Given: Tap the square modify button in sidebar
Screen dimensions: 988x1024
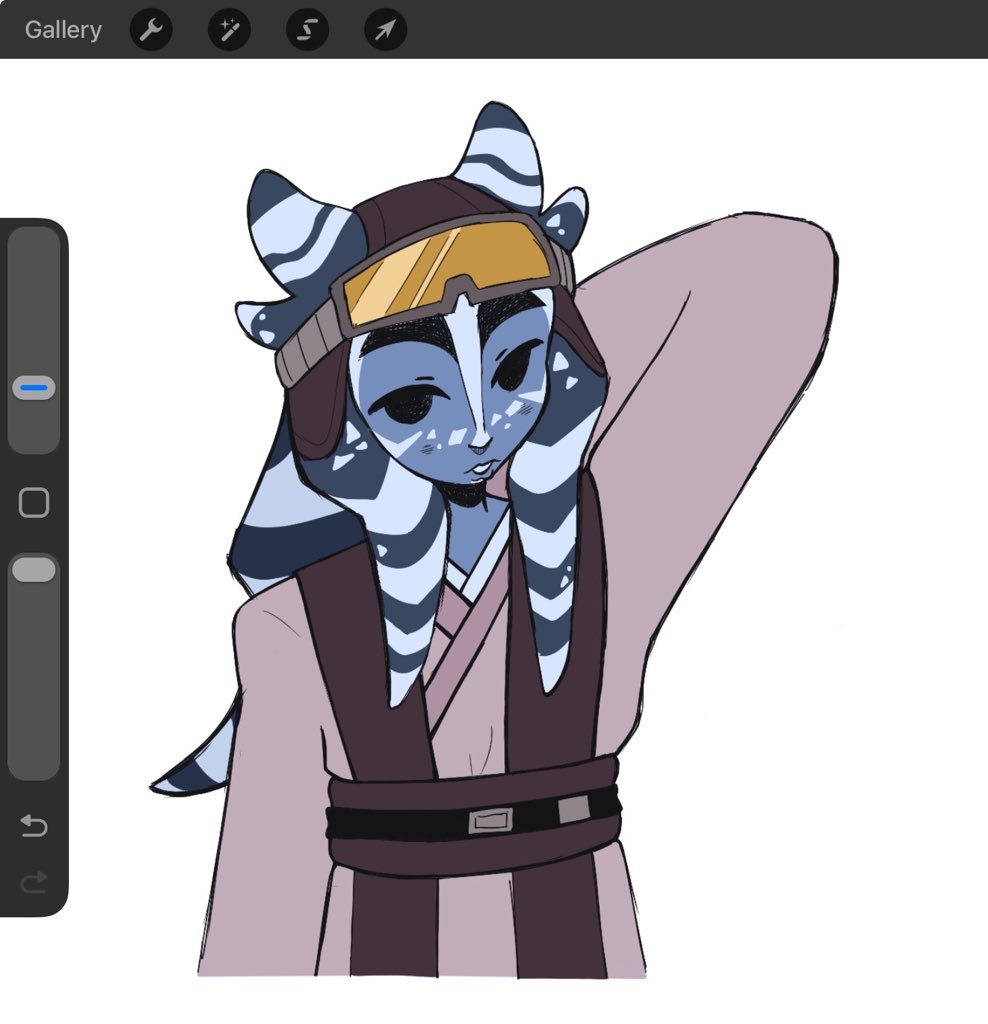Looking at the screenshot, I should pos(34,503).
